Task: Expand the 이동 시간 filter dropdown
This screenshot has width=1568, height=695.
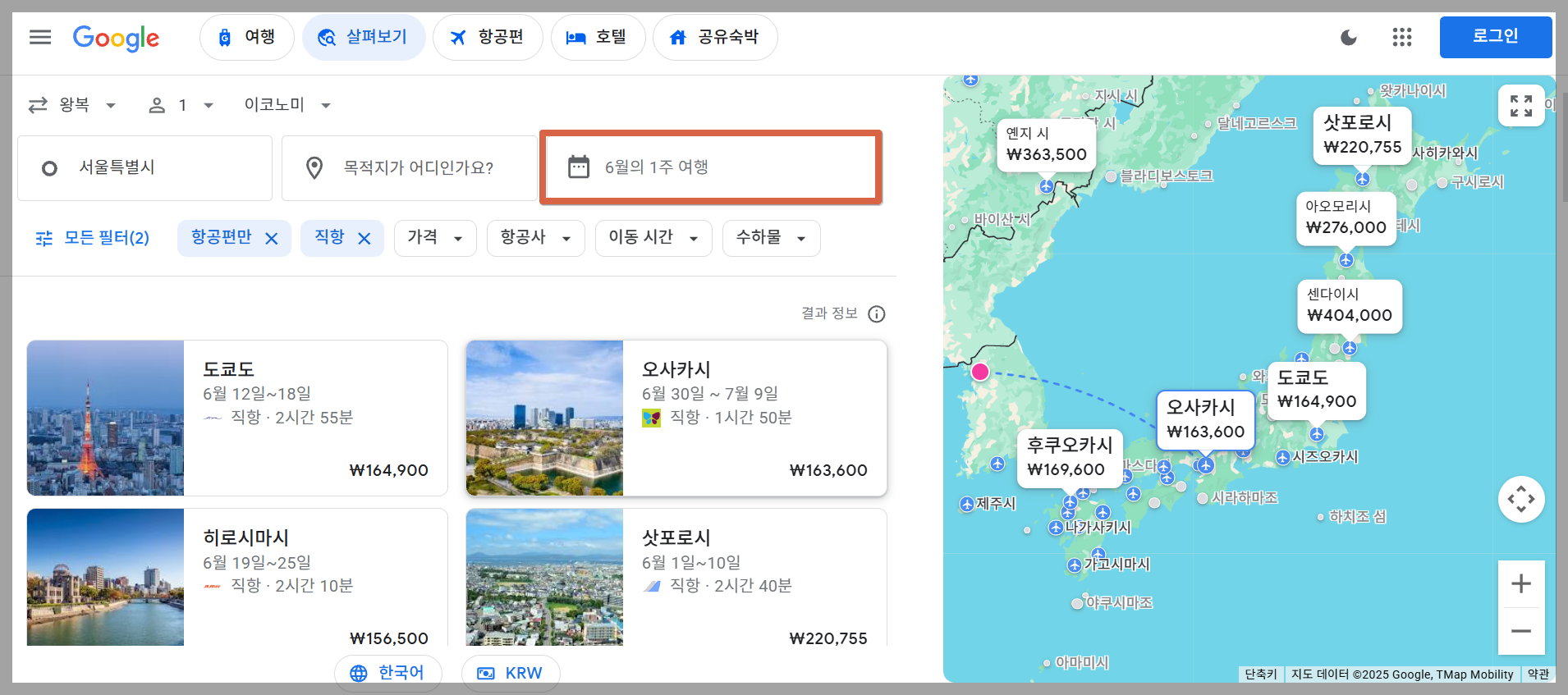Action: 653,238
